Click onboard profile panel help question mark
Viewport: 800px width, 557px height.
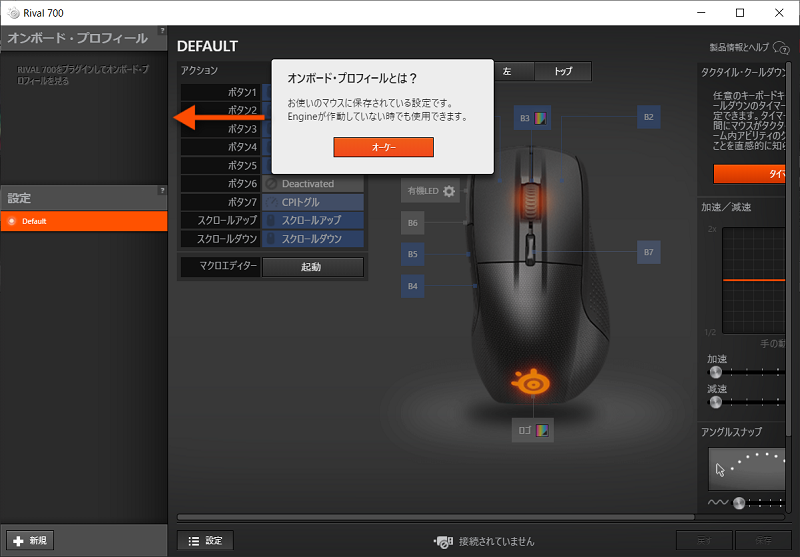coord(162,31)
